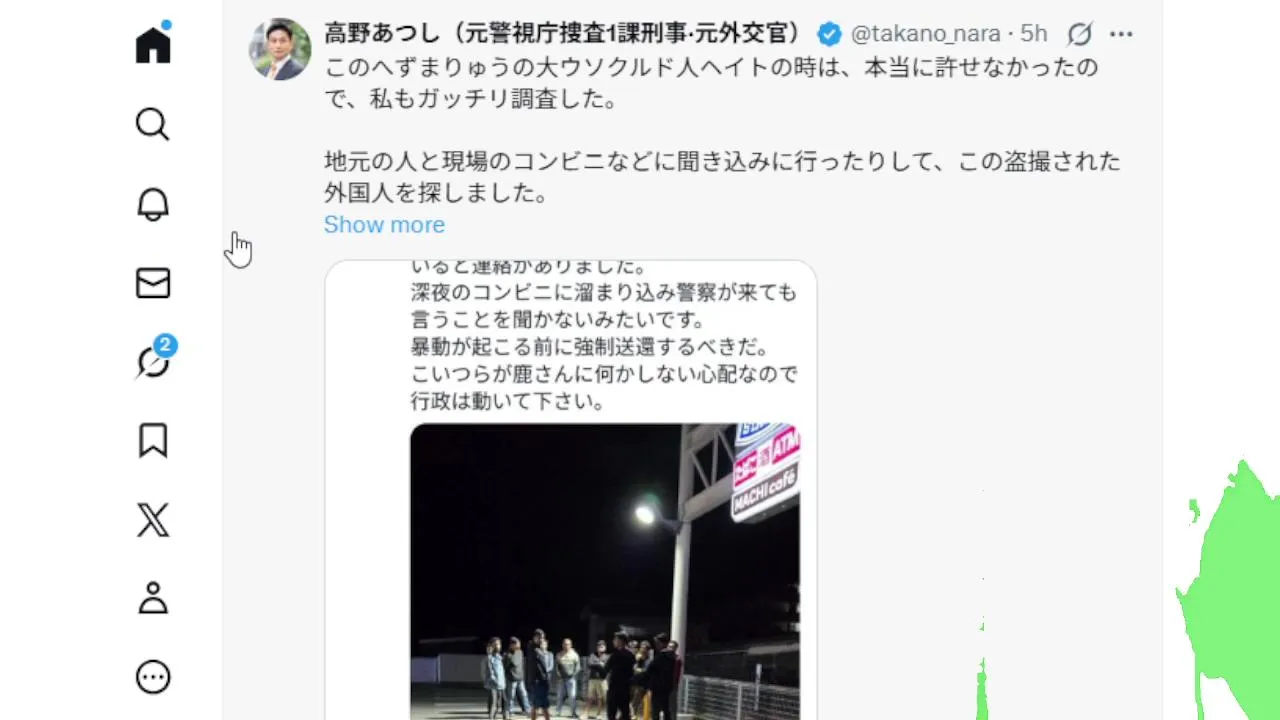Open the X Premium logo icon
The width and height of the screenshot is (1280, 720).
(153, 520)
